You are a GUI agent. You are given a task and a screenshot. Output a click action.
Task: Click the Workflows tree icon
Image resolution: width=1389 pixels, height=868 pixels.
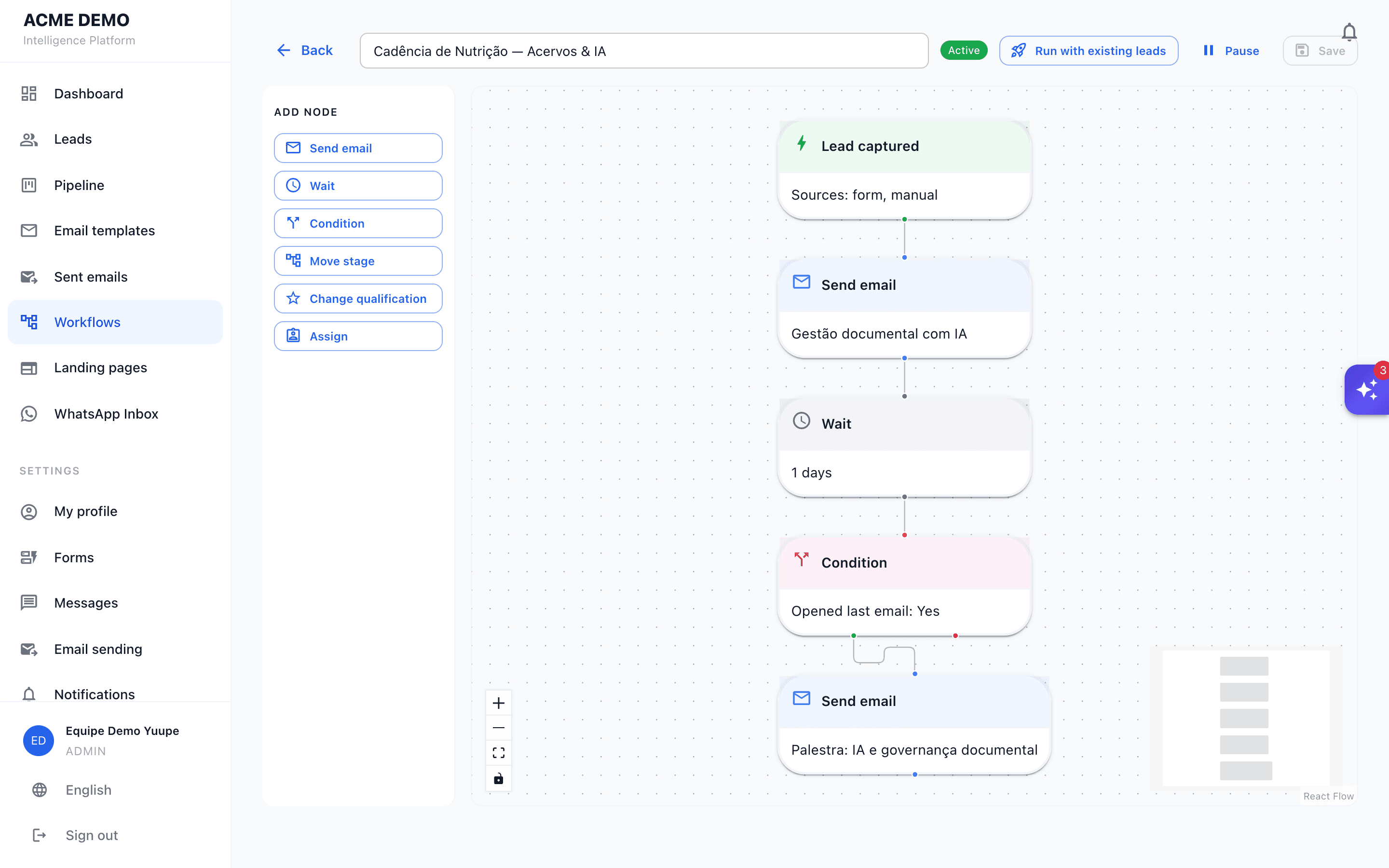[x=29, y=322]
